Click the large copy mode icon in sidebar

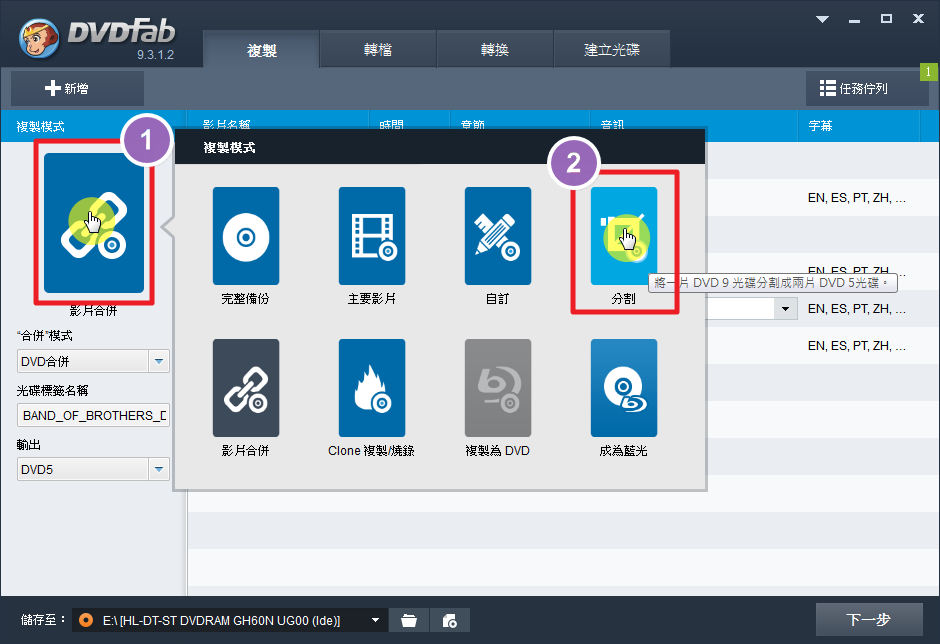click(x=94, y=222)
